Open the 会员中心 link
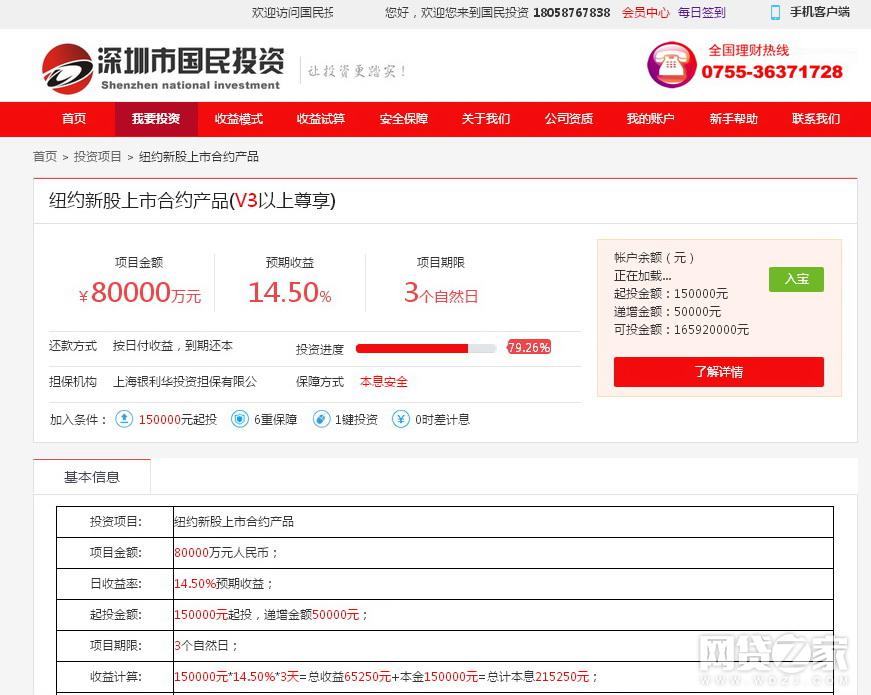The width and height of the screenshot is (871, 695). click(x=645, y=13)
